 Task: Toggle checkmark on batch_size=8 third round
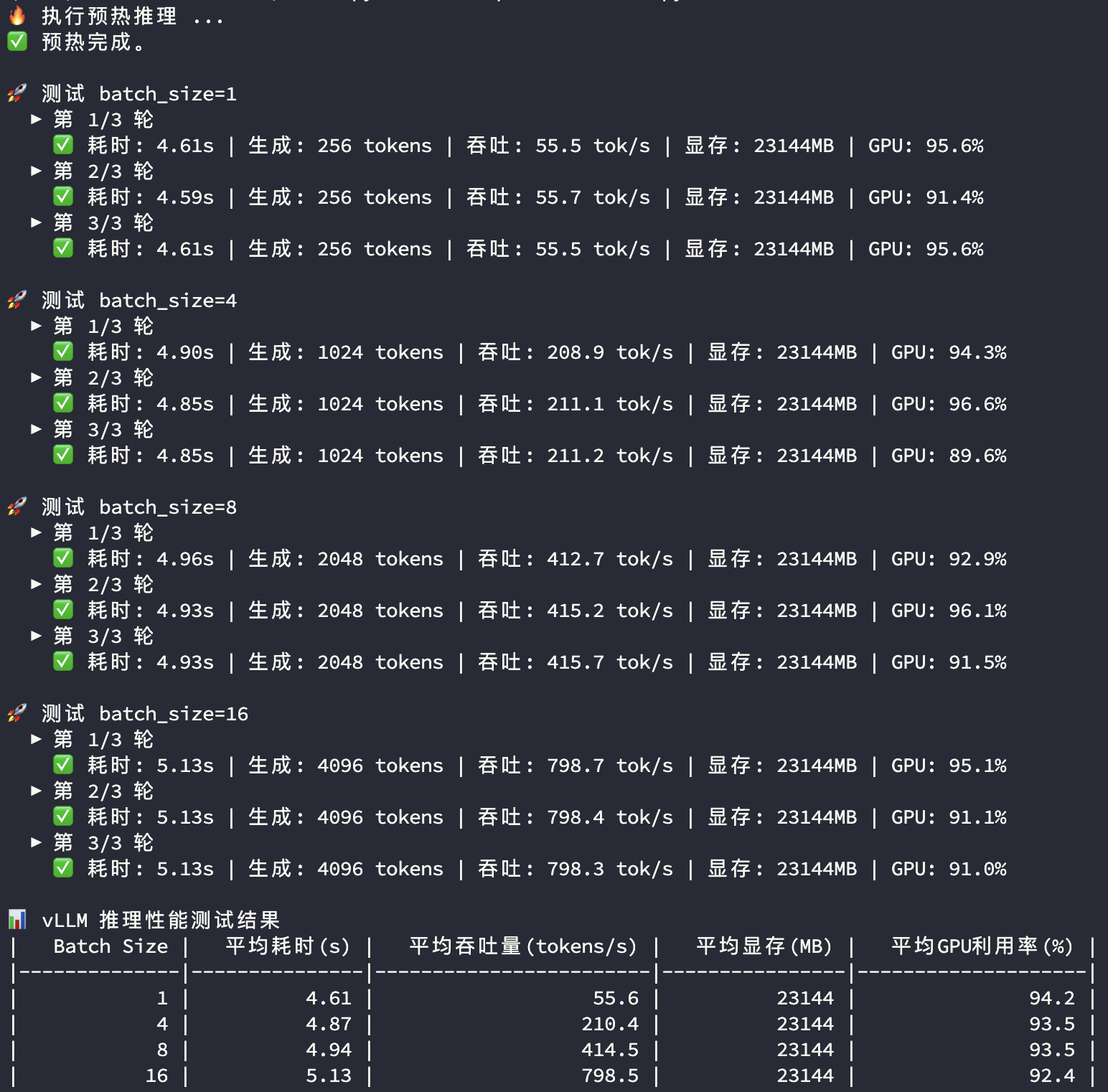coord(62,661)
